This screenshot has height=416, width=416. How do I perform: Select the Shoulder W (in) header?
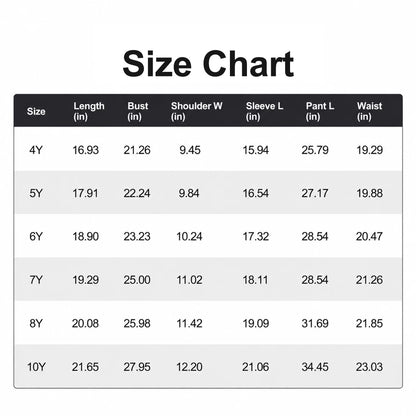[197, 111]
